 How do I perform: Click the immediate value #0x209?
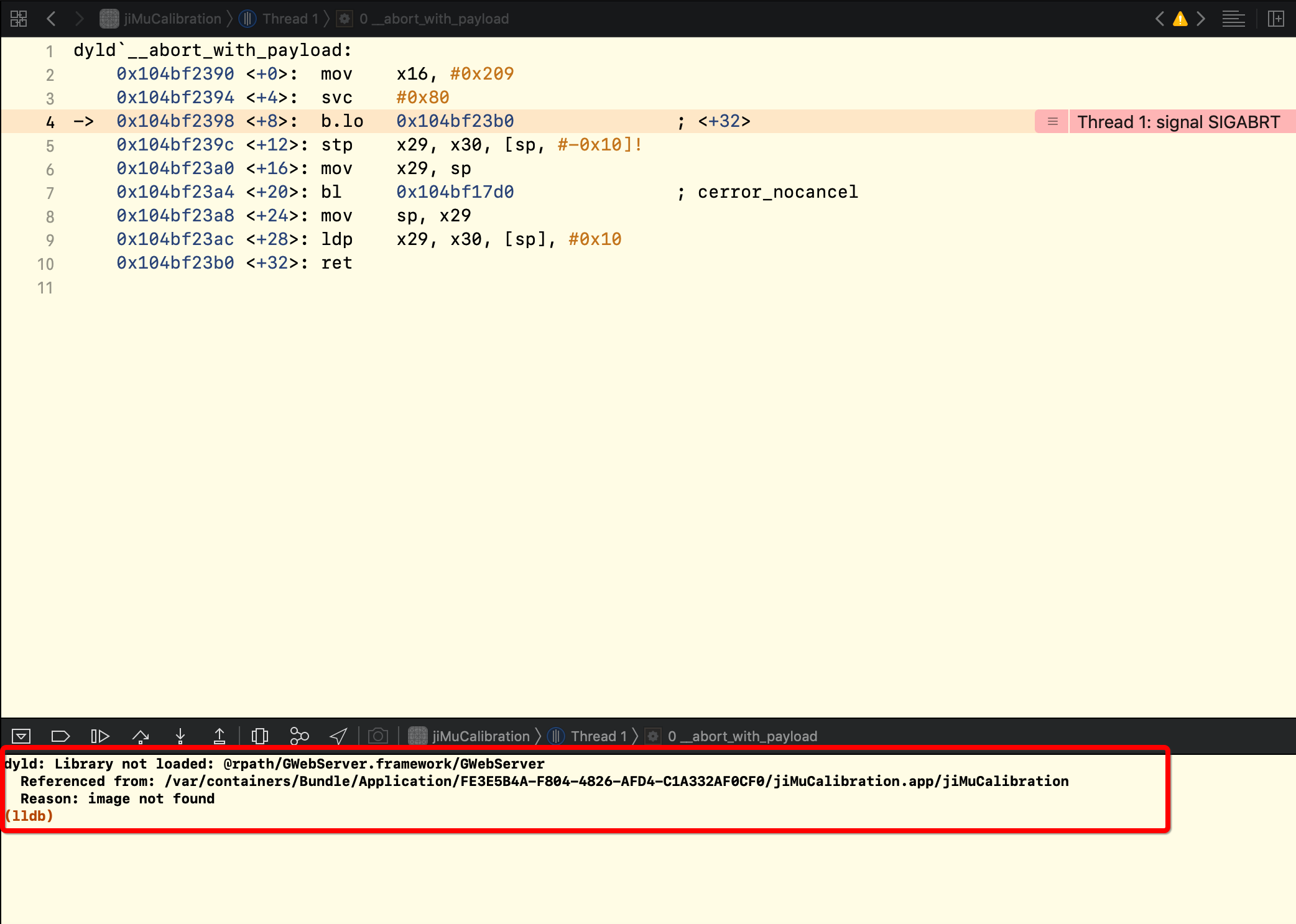[482, 74]
